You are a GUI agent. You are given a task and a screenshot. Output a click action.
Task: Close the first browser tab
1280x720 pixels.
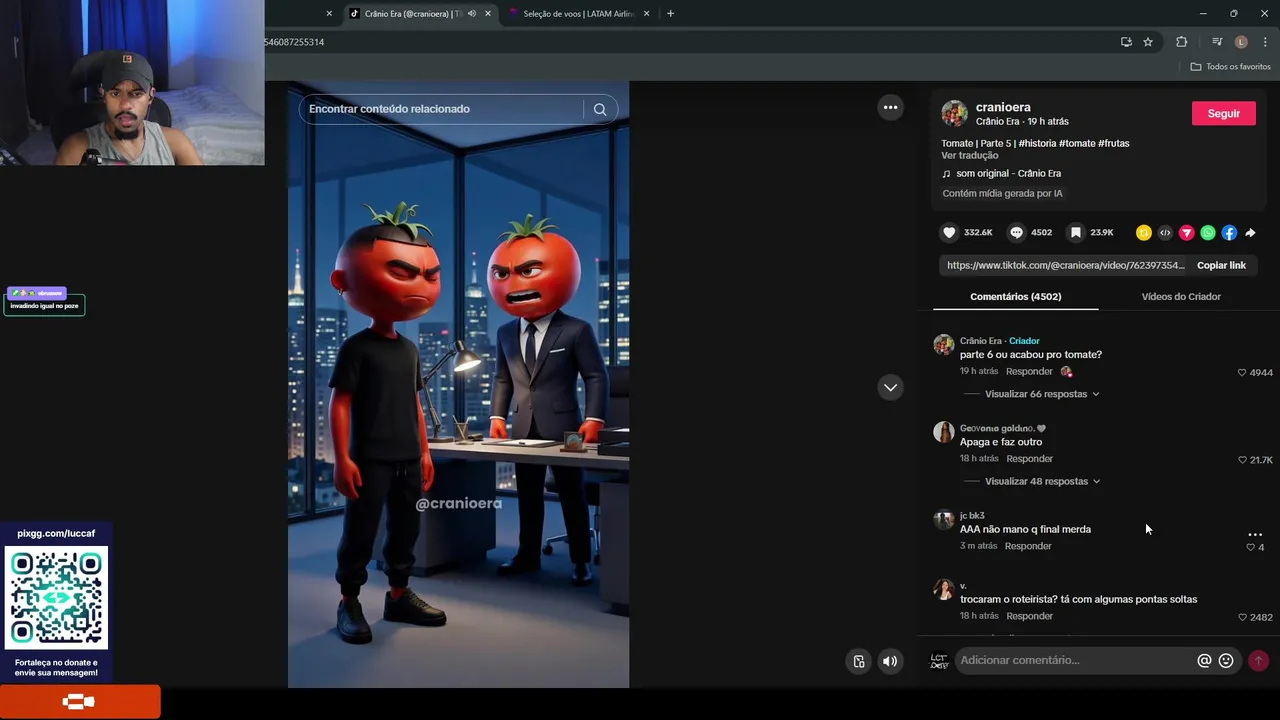[329, 13]
